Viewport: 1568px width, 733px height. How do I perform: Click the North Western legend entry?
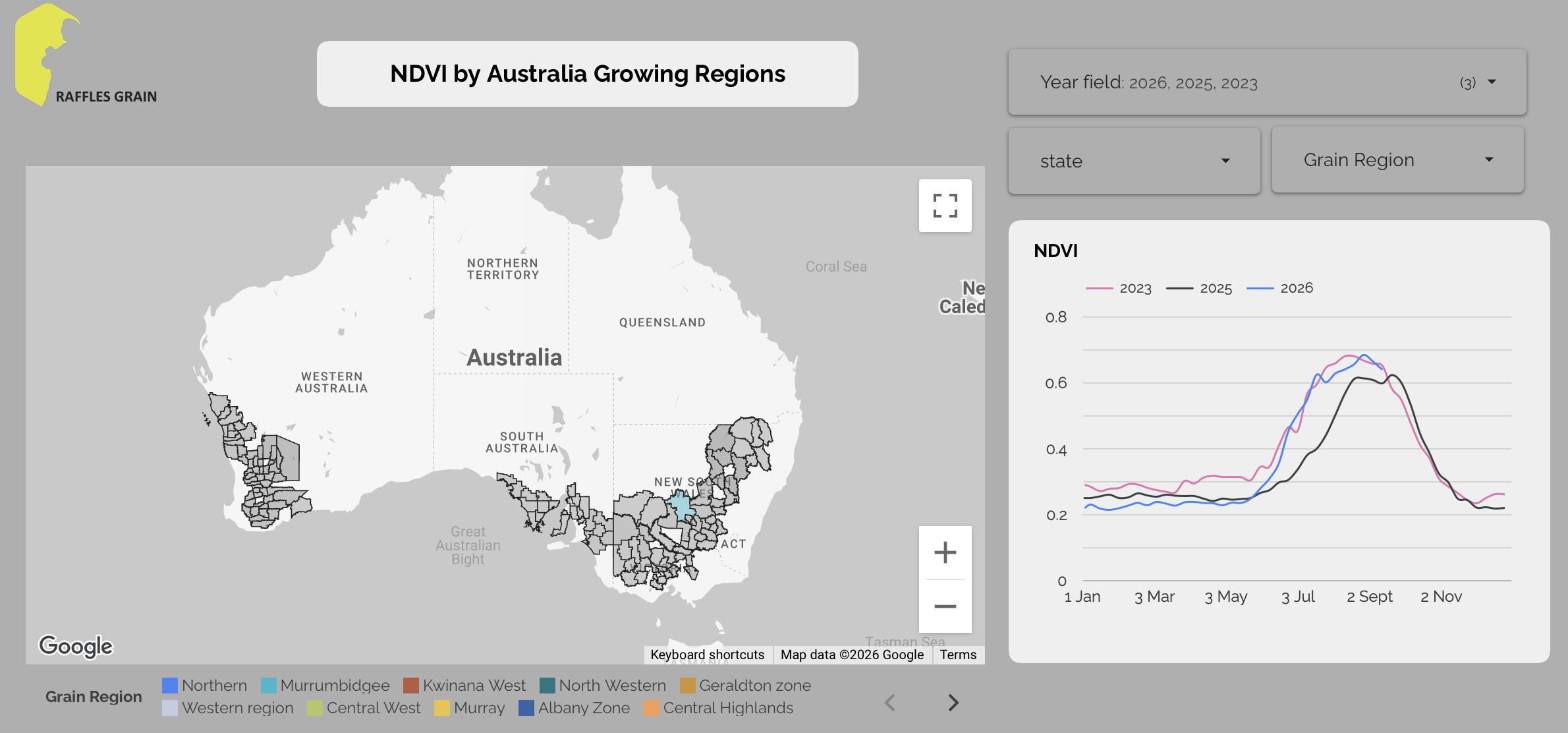(603, 686)
